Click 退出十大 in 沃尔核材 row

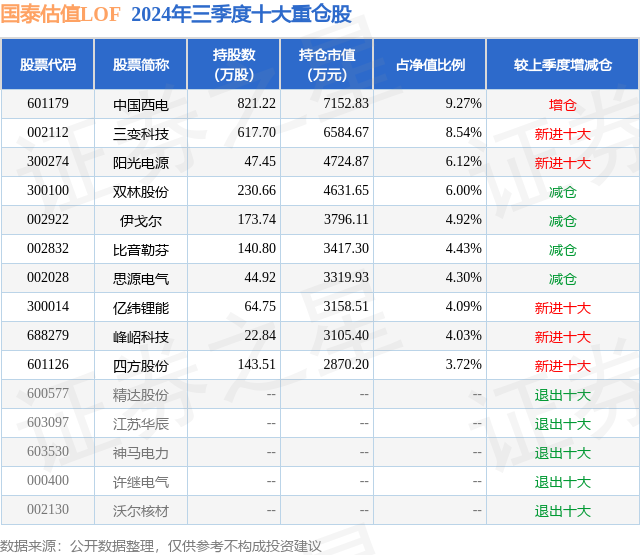coord(563,511)
